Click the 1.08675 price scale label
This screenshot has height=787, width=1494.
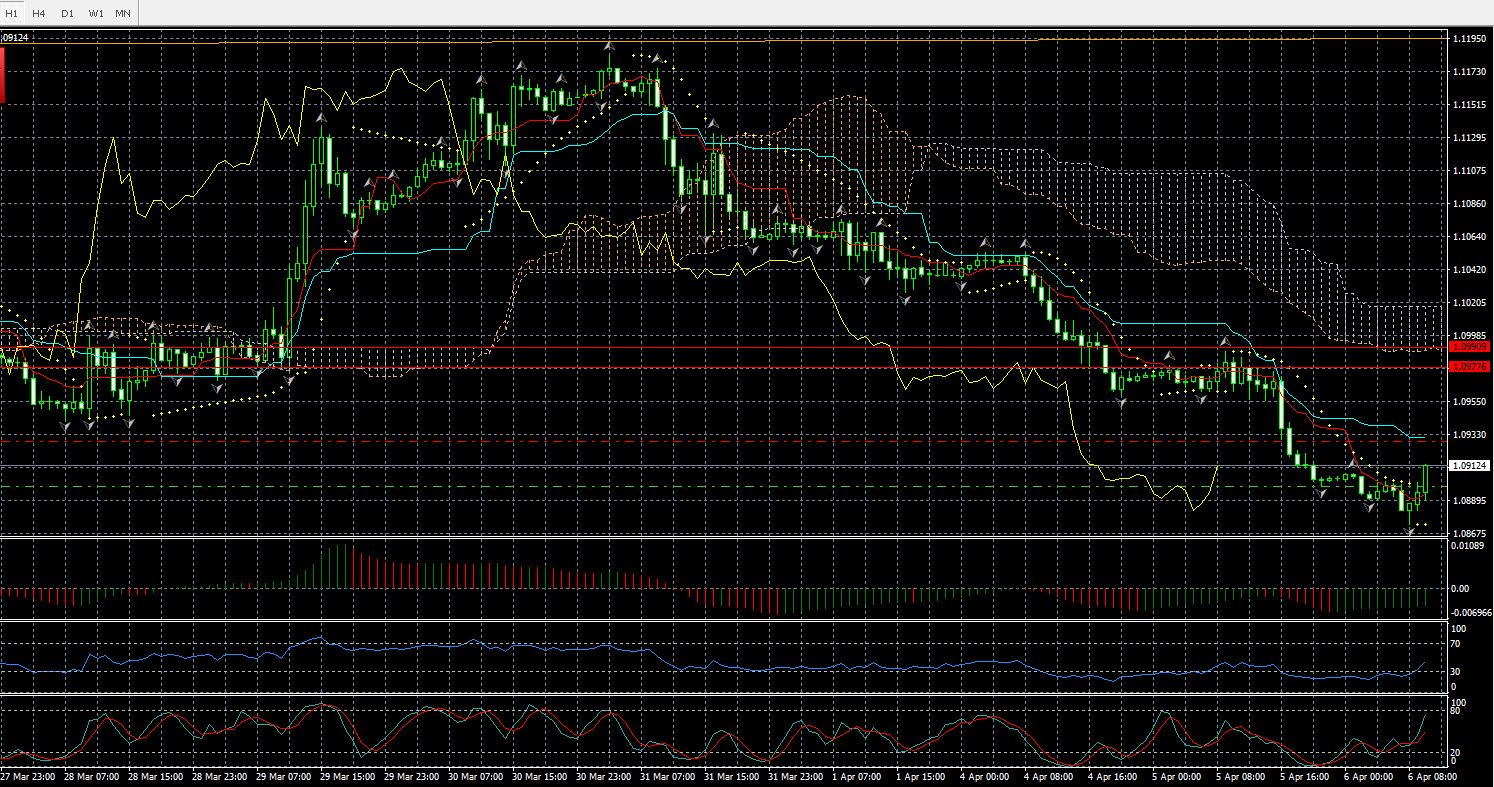click(1469, 533)
